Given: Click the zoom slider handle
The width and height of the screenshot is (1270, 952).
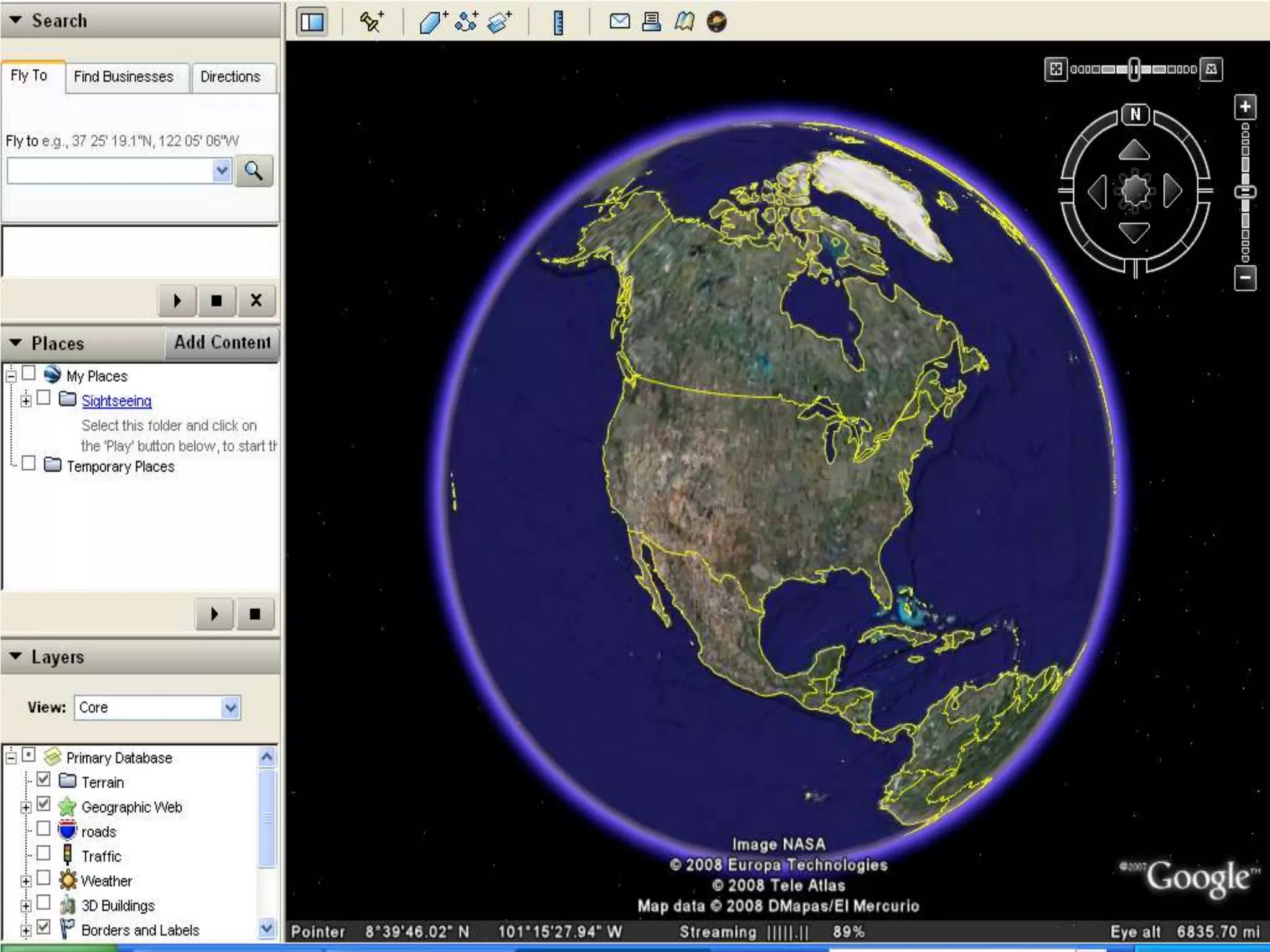Looking at the screenshot, I should 1245,192.
